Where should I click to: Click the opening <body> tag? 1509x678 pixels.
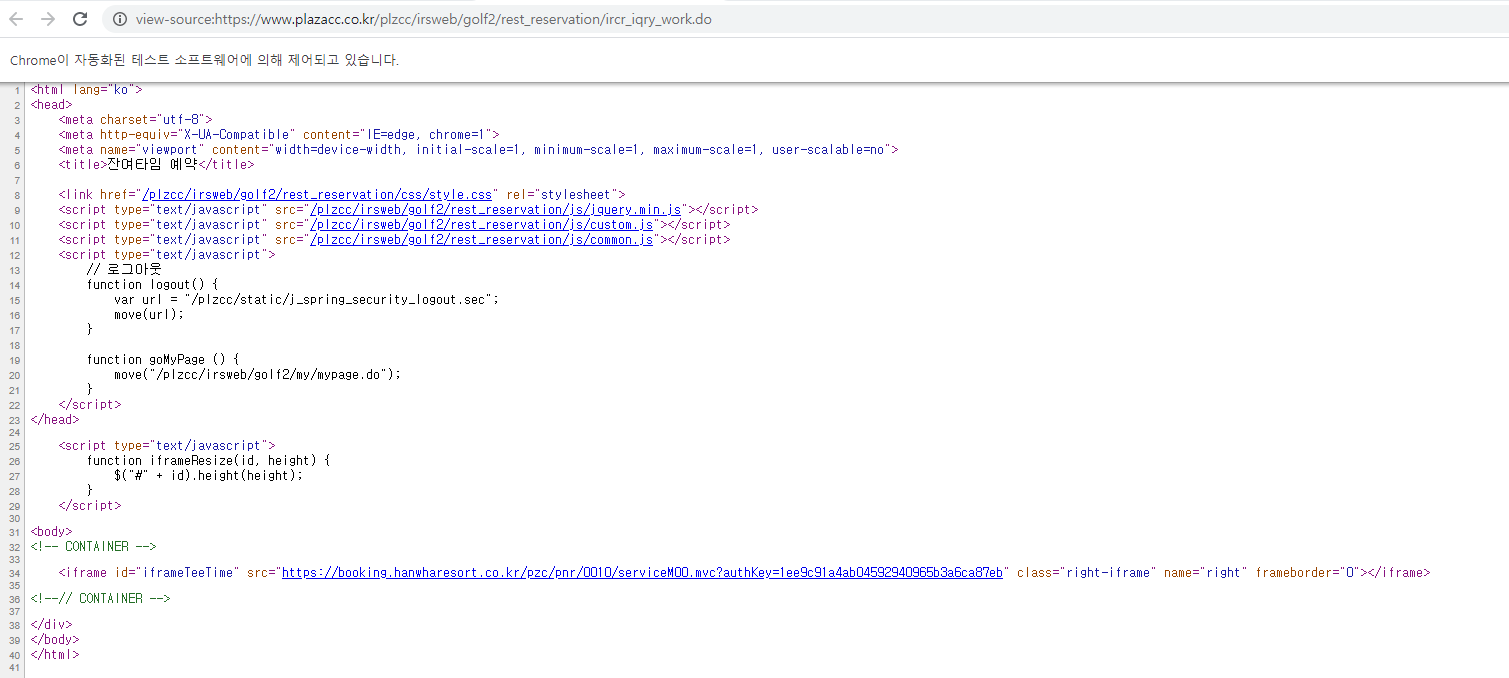(x=51, y=532)
